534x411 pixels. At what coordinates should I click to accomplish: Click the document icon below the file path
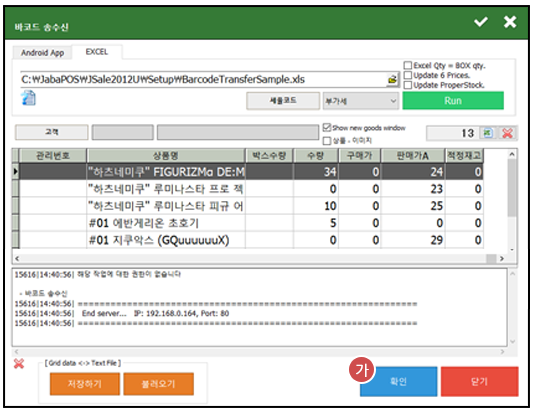click(29, 98)
